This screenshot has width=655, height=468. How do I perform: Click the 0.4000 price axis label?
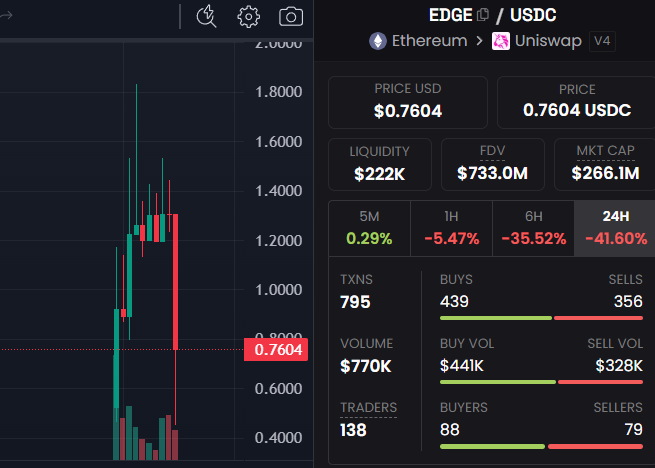click(x=278, y=437)
